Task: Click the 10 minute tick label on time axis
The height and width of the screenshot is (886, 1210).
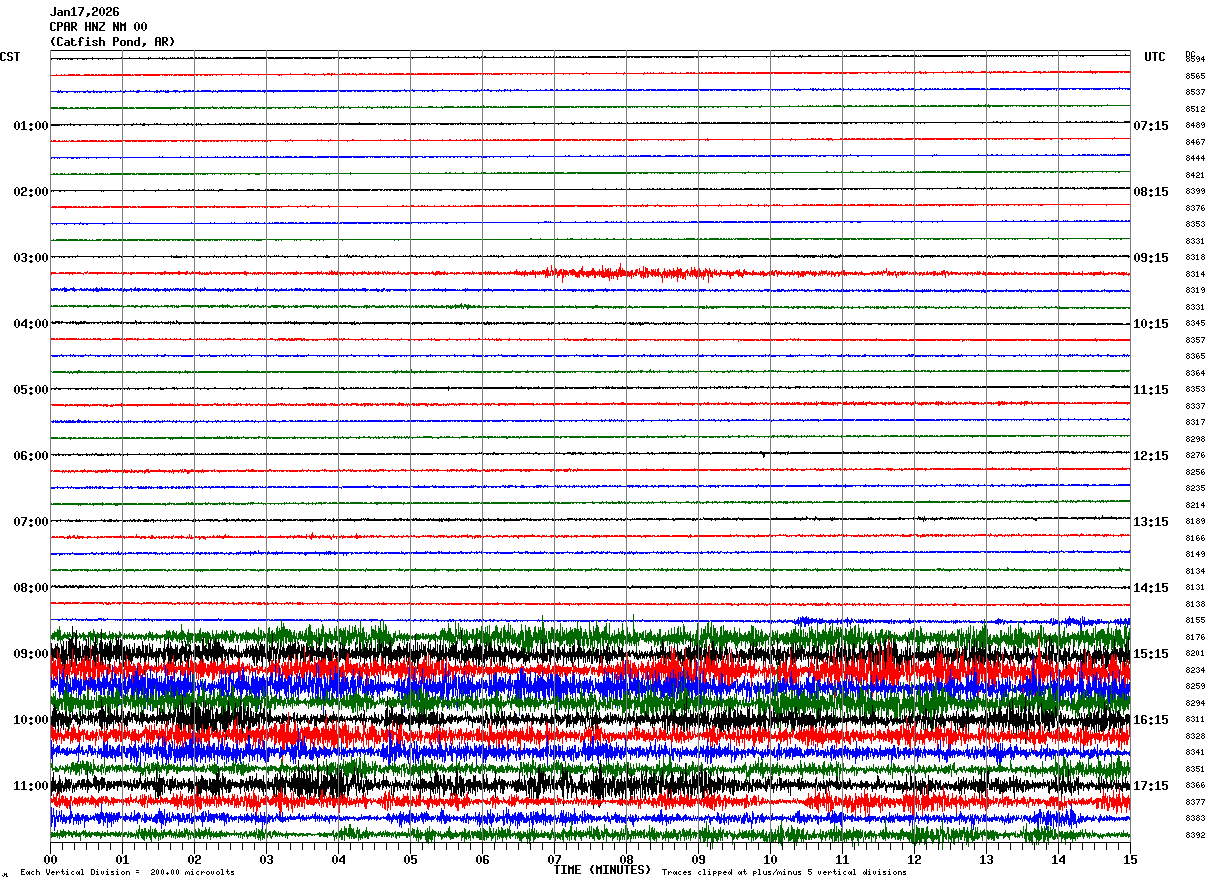Action: tap(770, 859)
